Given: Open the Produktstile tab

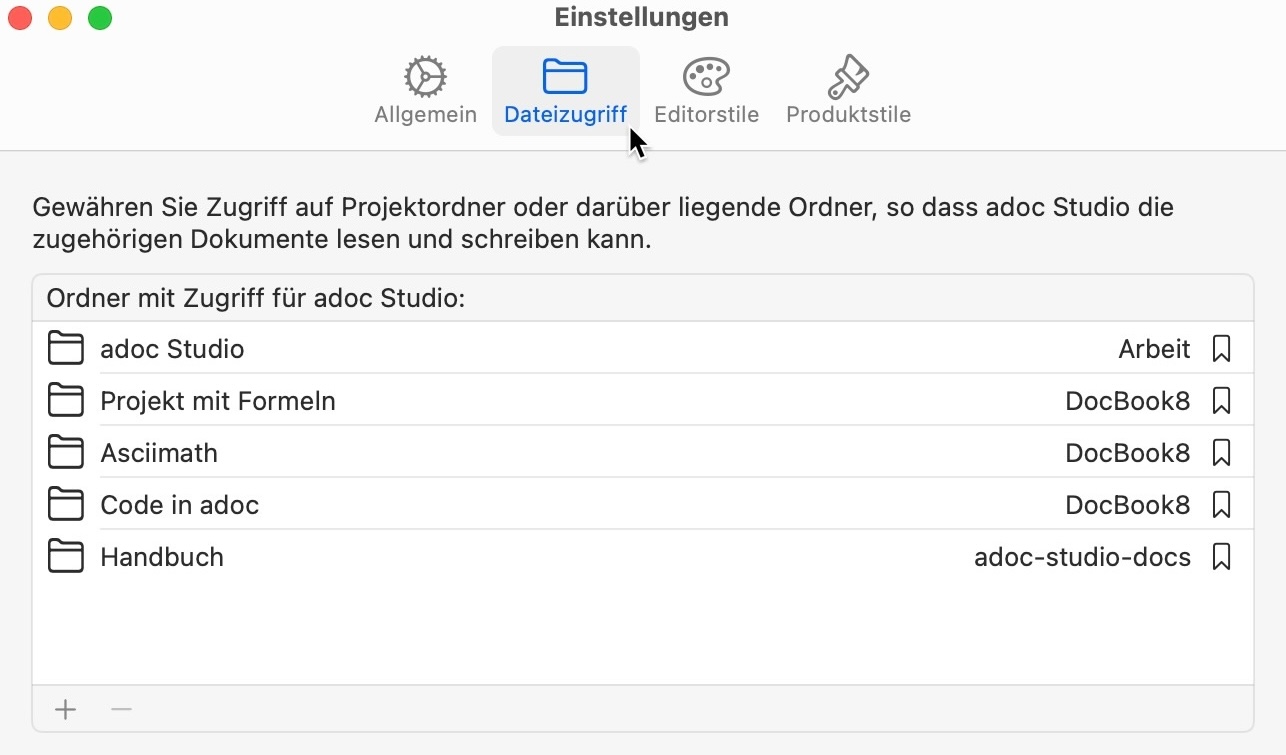Looking at the screenshot, I should [x=848, y=91].
